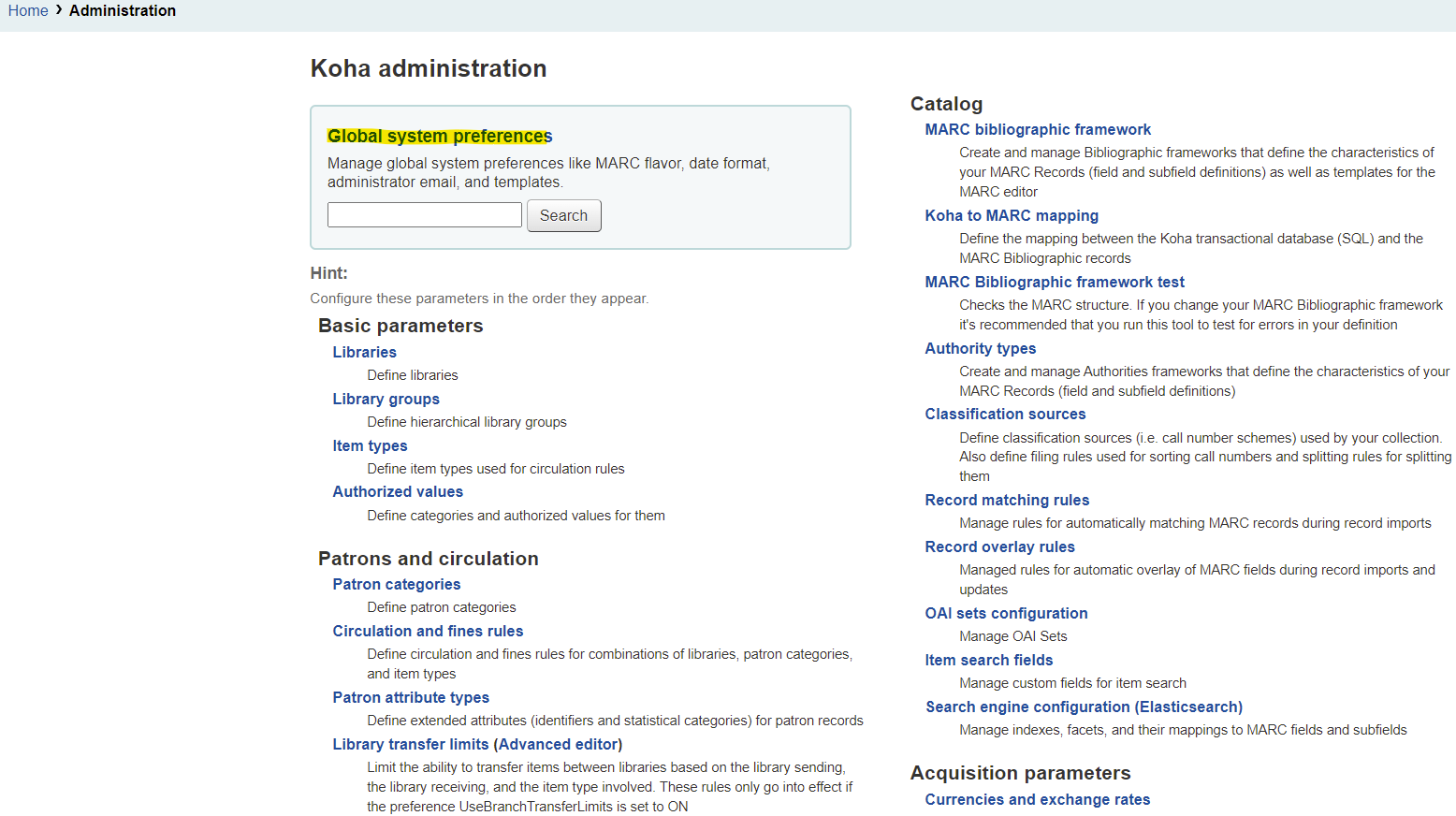
Task: Focus the system preferences search field
Action: click(x=425, y=214)
